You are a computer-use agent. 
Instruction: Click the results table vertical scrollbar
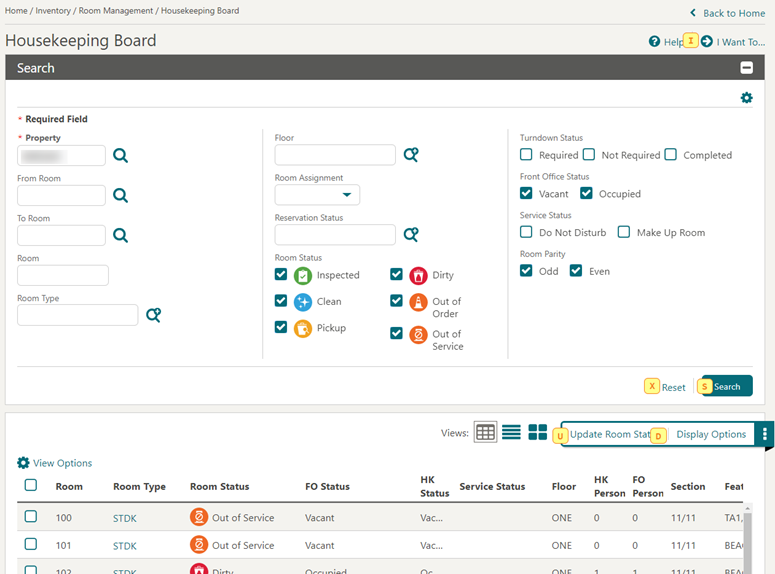747,539
